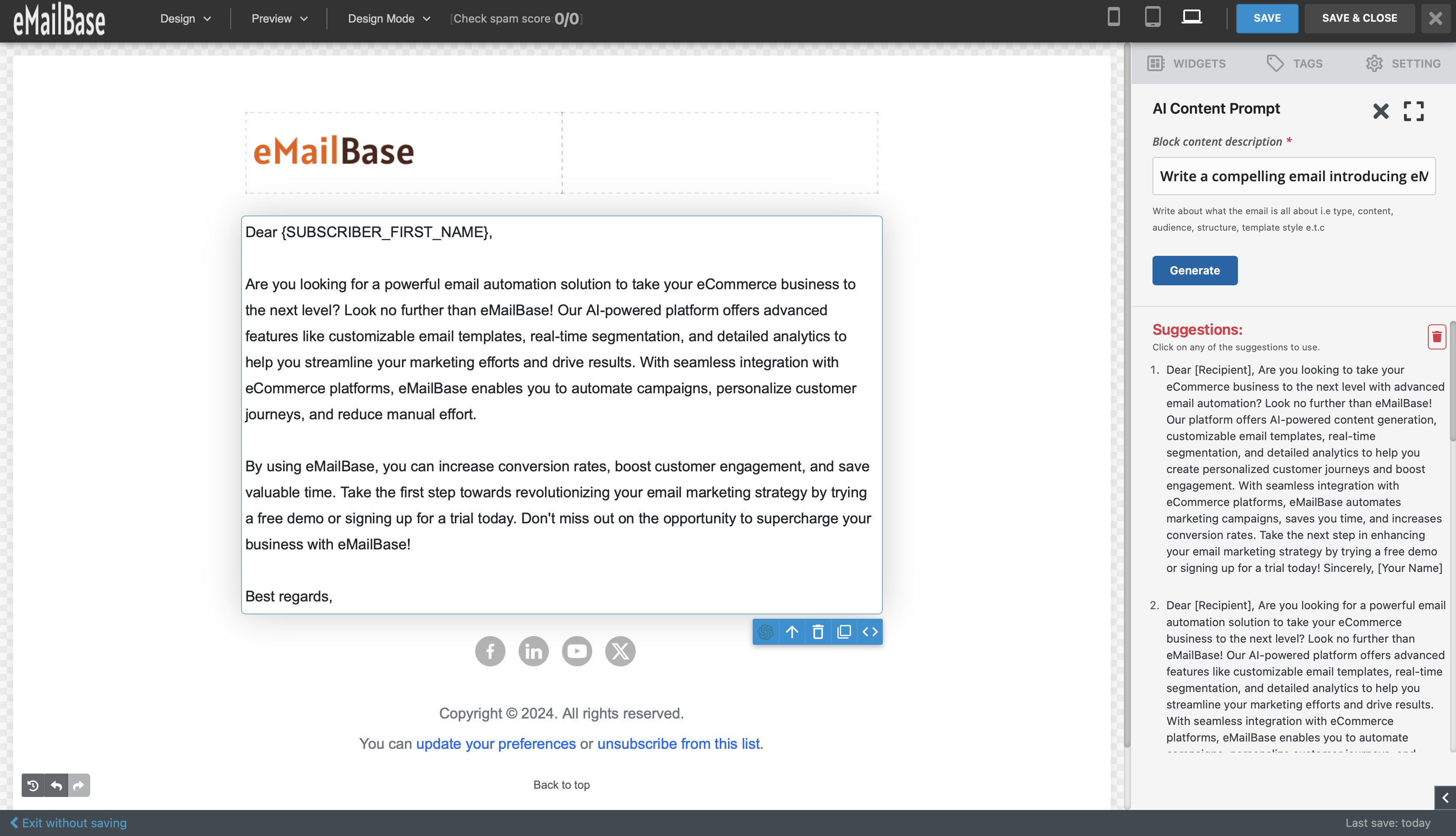Delete all suggestions with red trash icon
The width and height of the screenshot is (1456, 836).
(1436, 337)
